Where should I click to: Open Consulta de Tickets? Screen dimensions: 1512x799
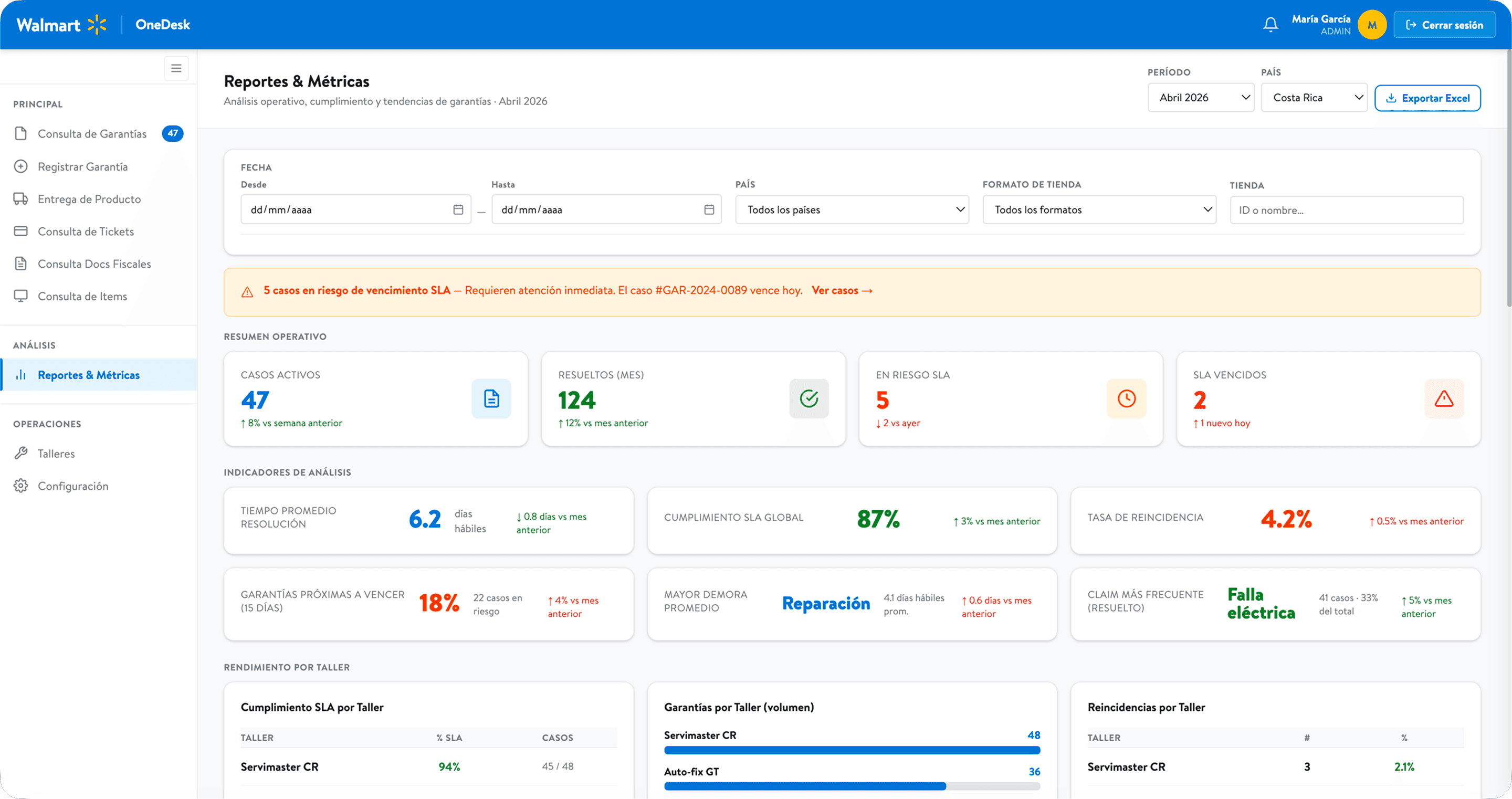pos(99,232)
